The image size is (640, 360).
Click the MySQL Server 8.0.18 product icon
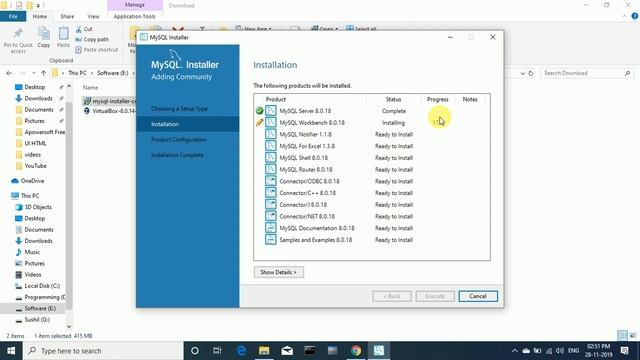tap(271, 111)
